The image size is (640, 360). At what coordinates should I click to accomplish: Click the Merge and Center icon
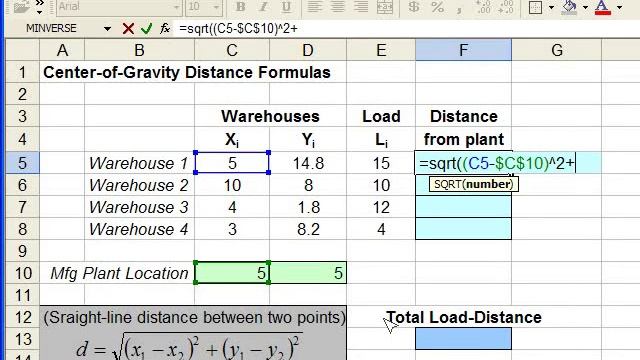(x=384, y=7)
